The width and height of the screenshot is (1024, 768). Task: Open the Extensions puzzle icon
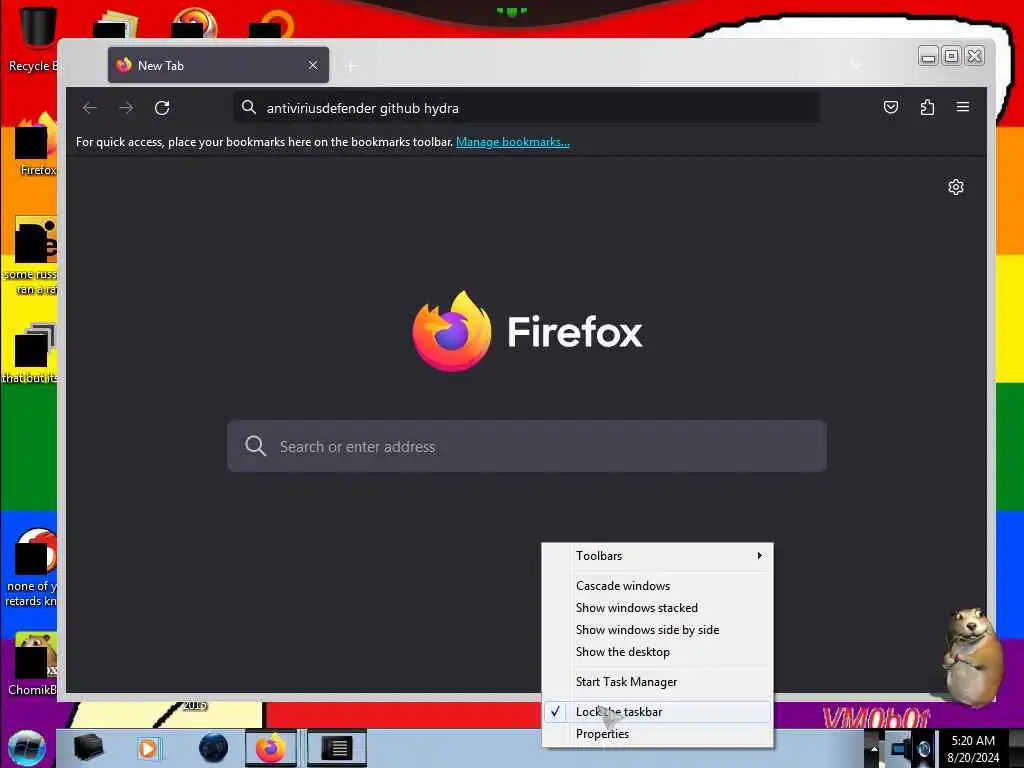[x=927, y=107]
